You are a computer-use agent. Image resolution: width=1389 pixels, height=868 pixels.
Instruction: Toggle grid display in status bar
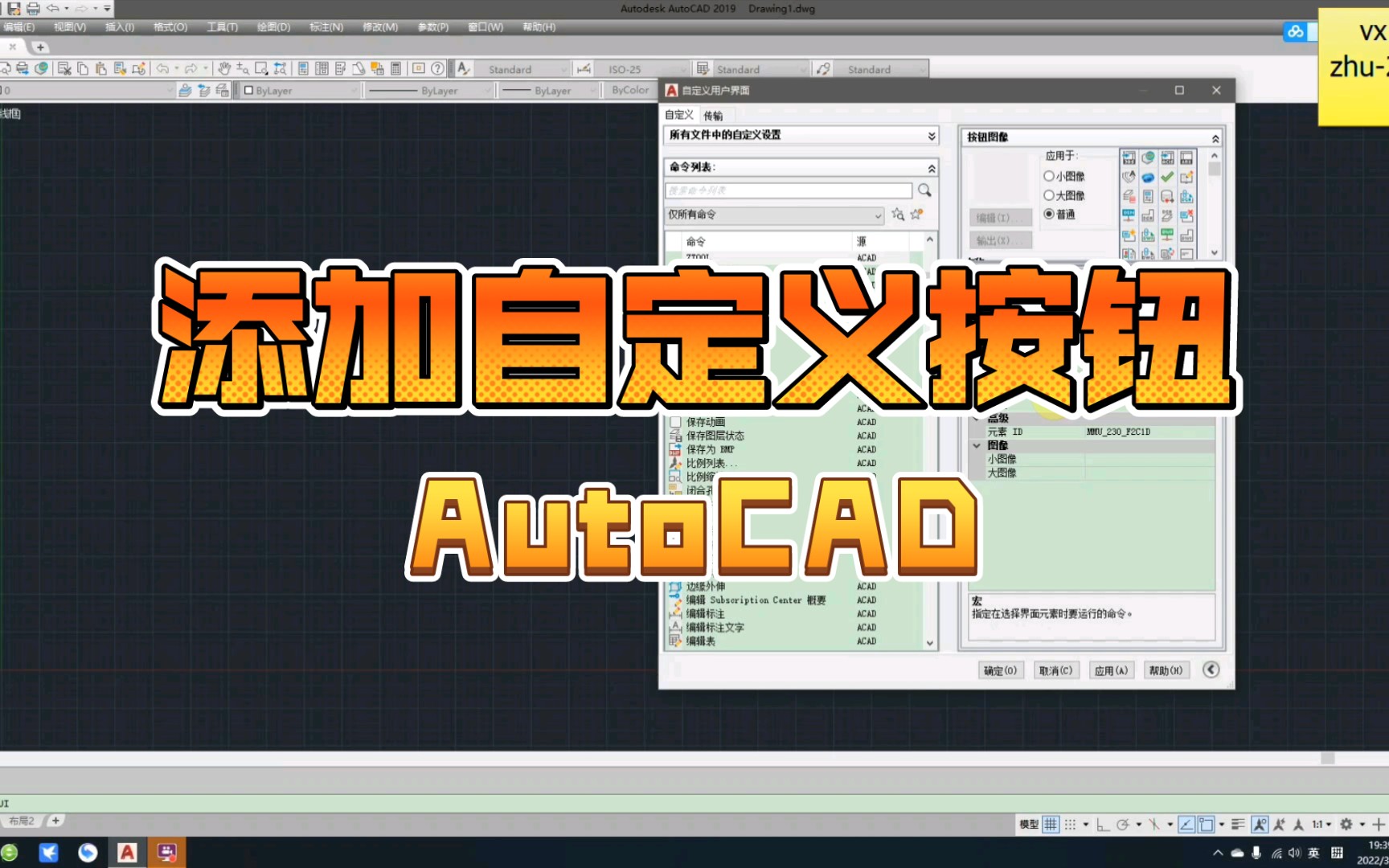tap(1051, 824)
